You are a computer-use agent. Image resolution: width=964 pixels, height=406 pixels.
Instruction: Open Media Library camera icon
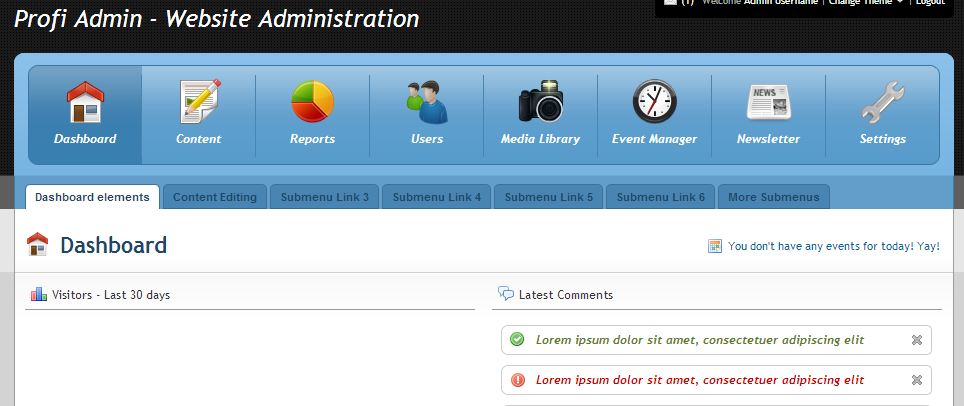click(x=540, y=102)
